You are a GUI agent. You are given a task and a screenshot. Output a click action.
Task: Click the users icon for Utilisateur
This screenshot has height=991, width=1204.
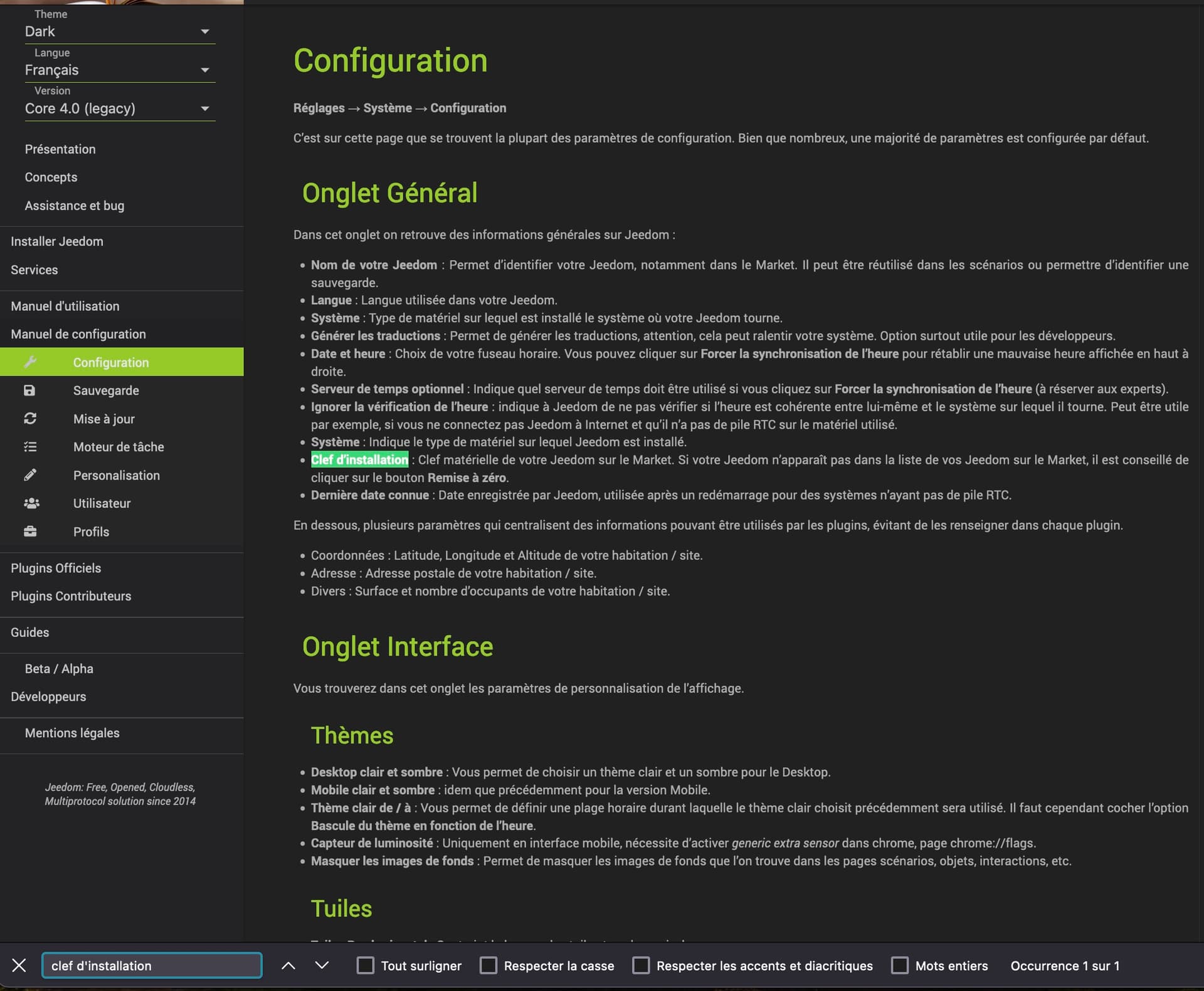click(31, 503)
